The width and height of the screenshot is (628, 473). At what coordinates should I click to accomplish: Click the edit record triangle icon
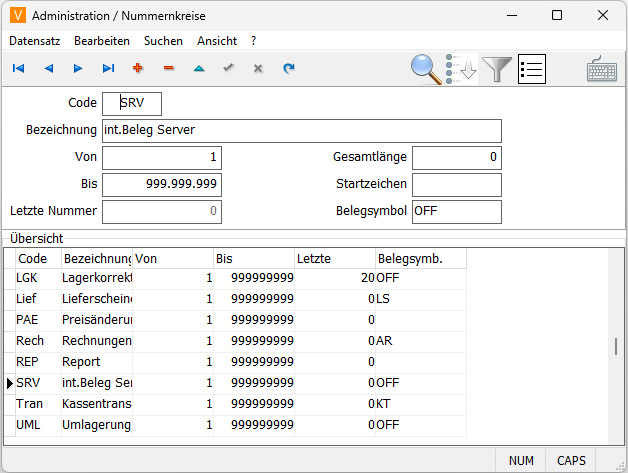(x=199, y=68)
